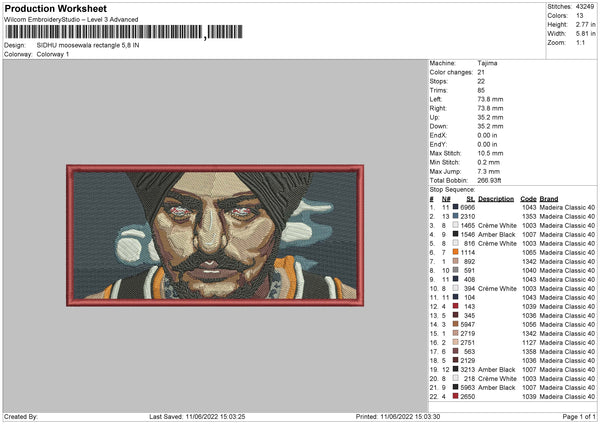Image resolution: width=600 pixels, height=424 pixels.
Task: Select the light peach swatch in stop 16
Action: click(455, 342)
